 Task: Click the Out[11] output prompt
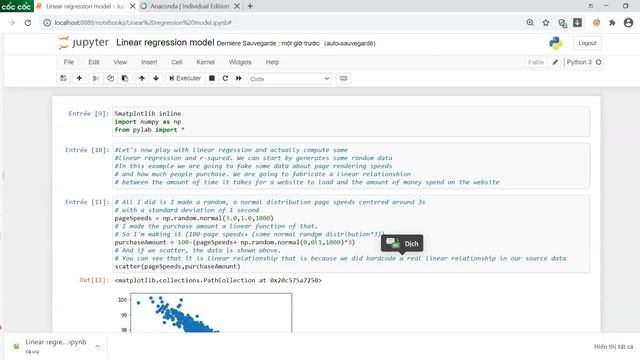click(x=94, y=280)
